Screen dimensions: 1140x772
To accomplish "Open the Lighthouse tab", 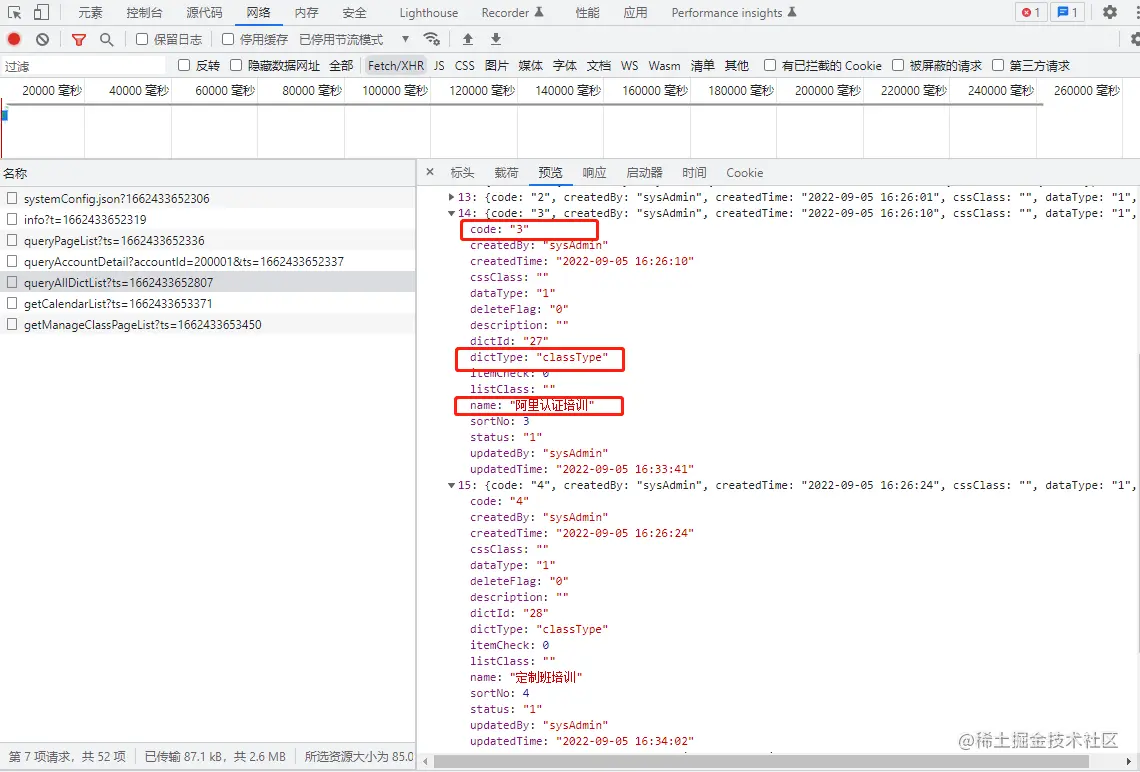I will click(428, 12).
